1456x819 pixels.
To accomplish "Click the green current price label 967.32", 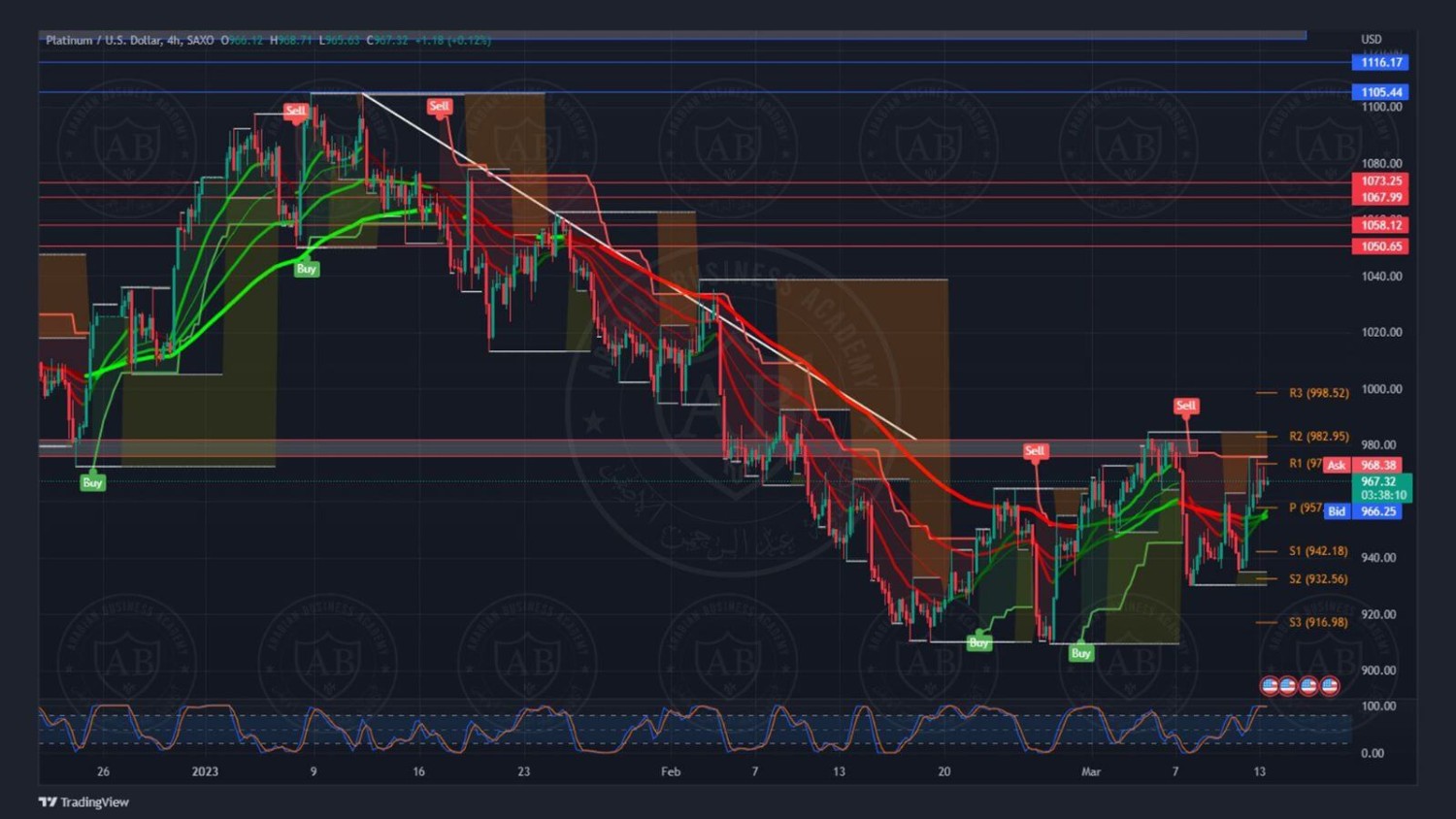I will tap(1381, 488).
